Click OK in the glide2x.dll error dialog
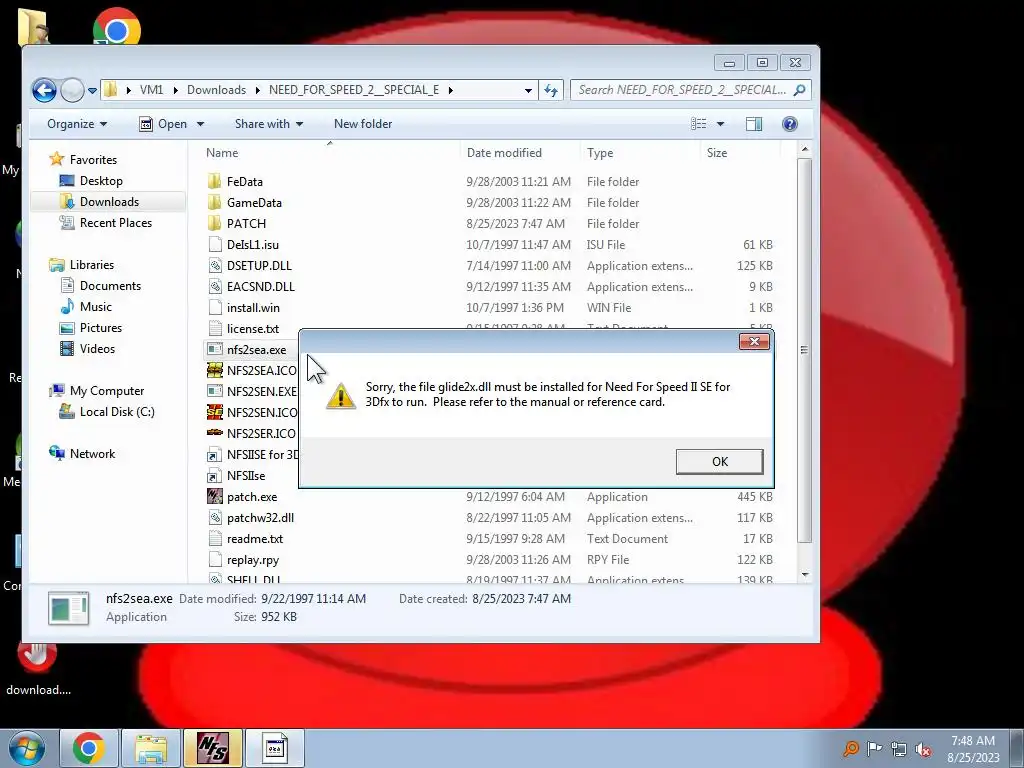Image resolution: width=1024 pixels, height=768 pixels. pyautogui.click(x=719, y=462)
